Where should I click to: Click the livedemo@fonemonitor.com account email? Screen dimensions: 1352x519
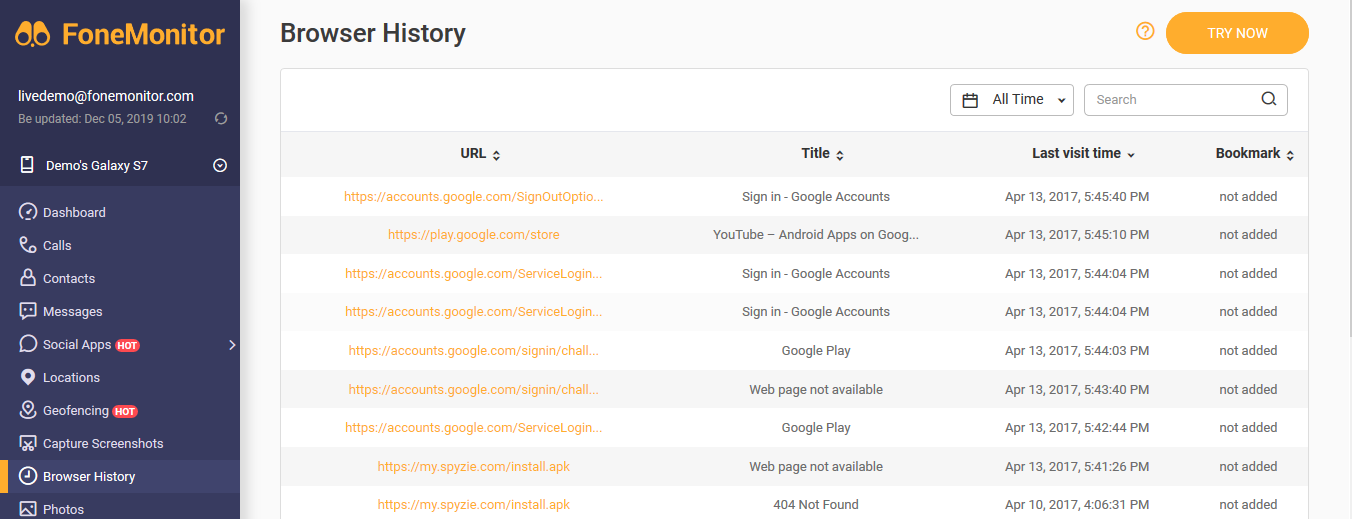pyautogui.click(x=106, y=96)
